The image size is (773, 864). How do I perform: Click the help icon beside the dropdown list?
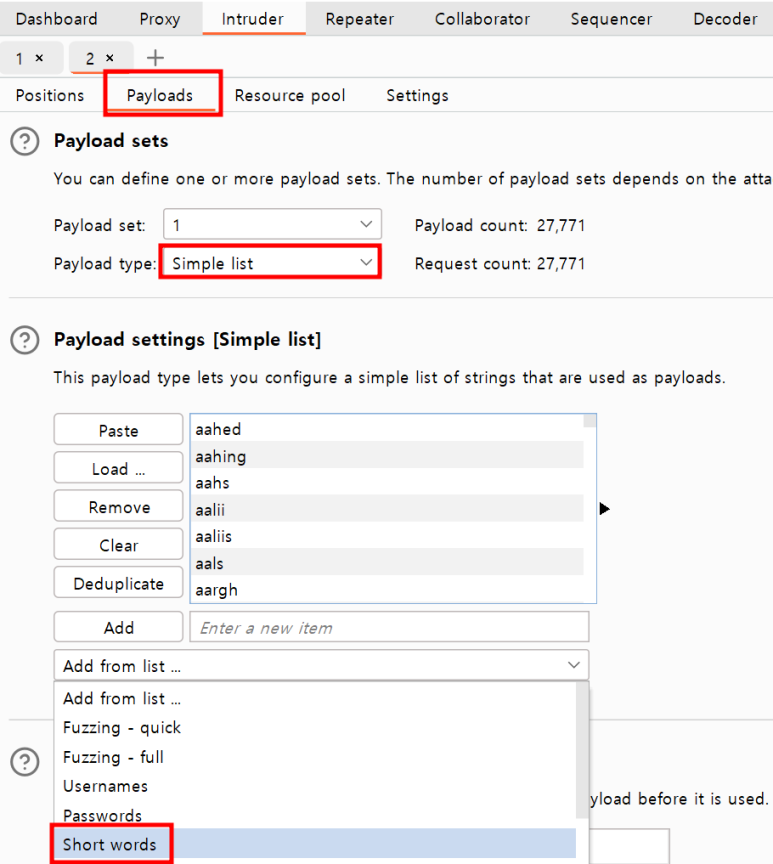[24, 763]
